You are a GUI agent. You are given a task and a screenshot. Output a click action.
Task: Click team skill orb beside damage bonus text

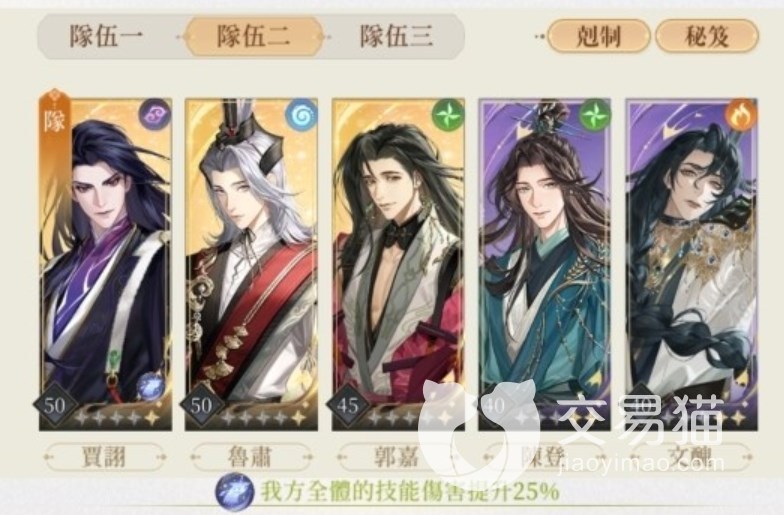234,491
